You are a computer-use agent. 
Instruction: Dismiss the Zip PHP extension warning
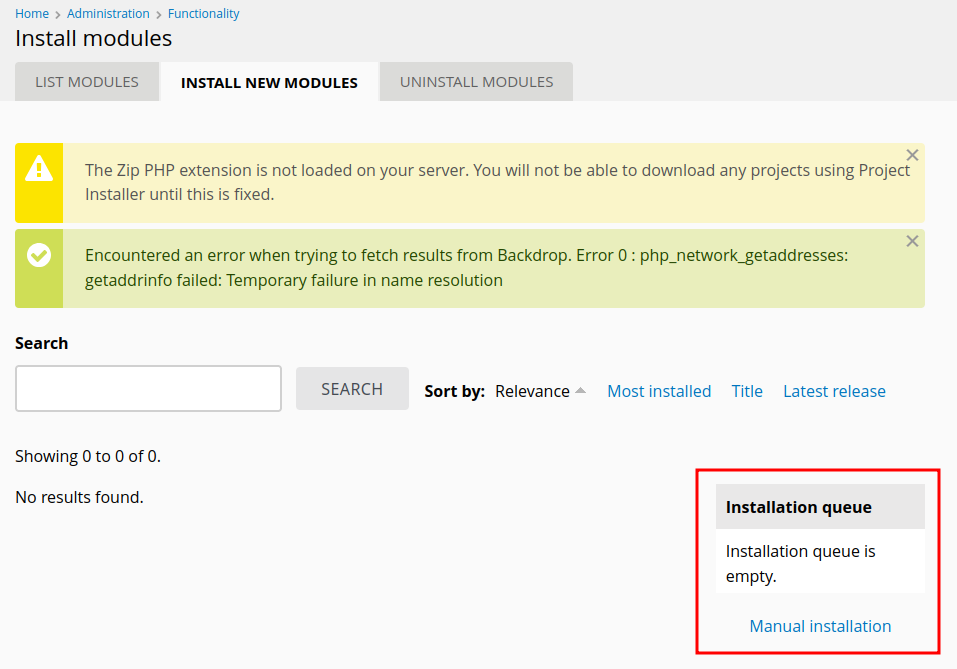(912, 155)
